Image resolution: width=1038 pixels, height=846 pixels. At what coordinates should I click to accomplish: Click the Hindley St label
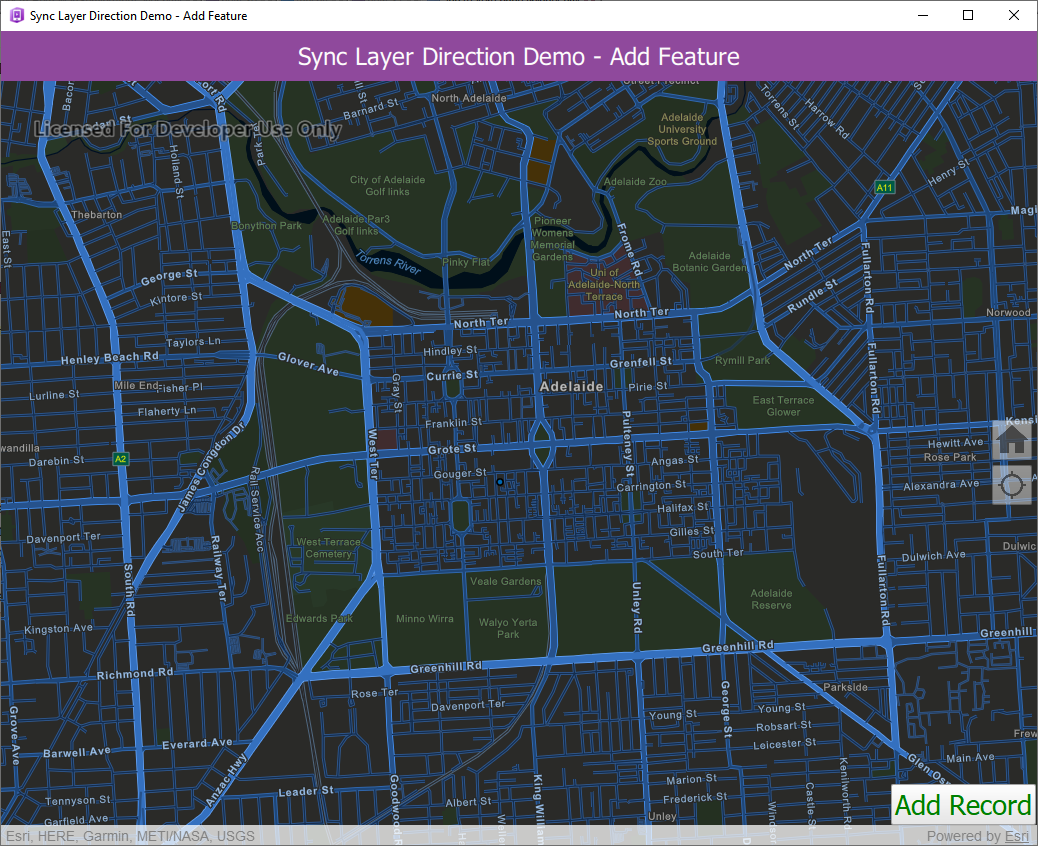tap(450, 350)
